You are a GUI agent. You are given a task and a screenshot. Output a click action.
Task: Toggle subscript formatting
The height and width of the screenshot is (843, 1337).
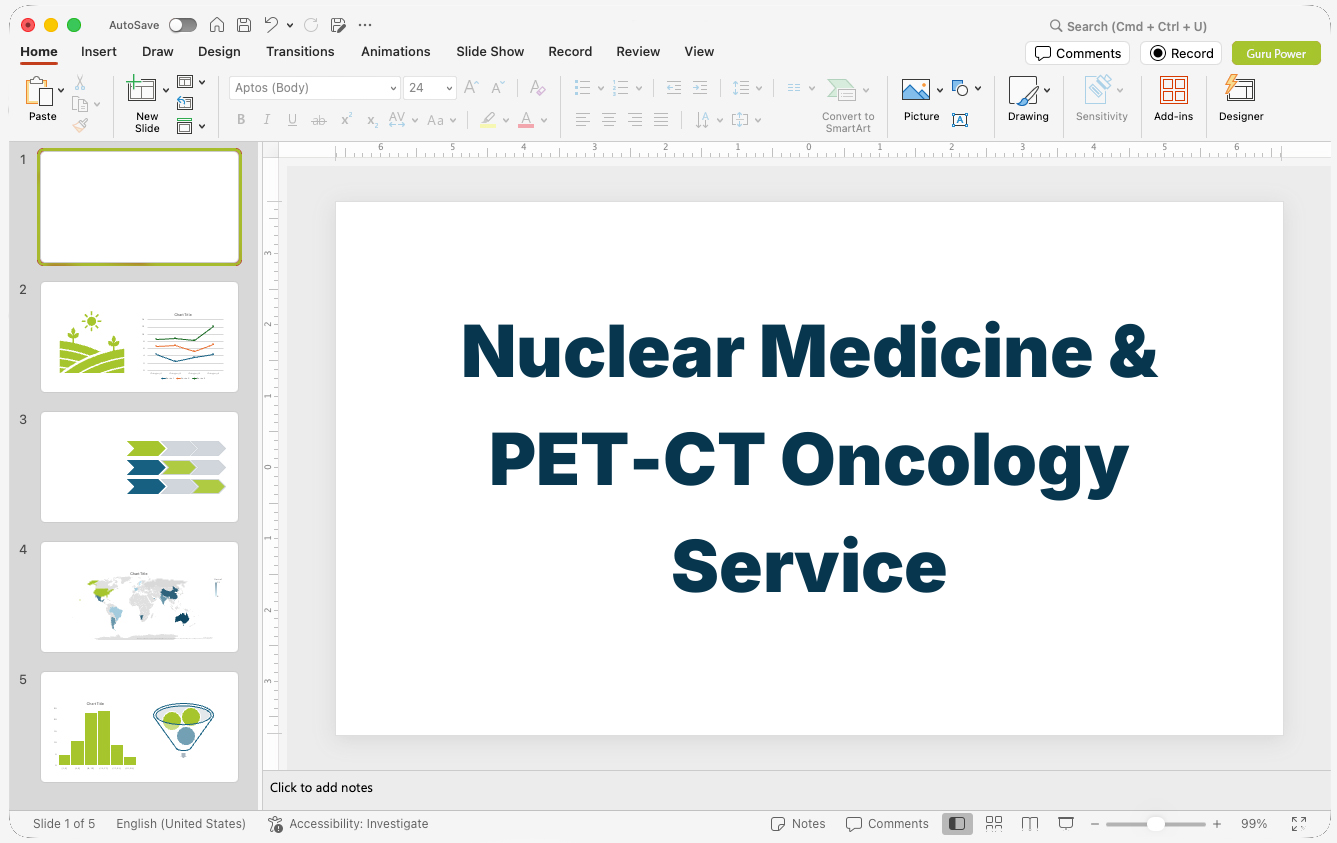pyautogui.click(x=372, y=120)
